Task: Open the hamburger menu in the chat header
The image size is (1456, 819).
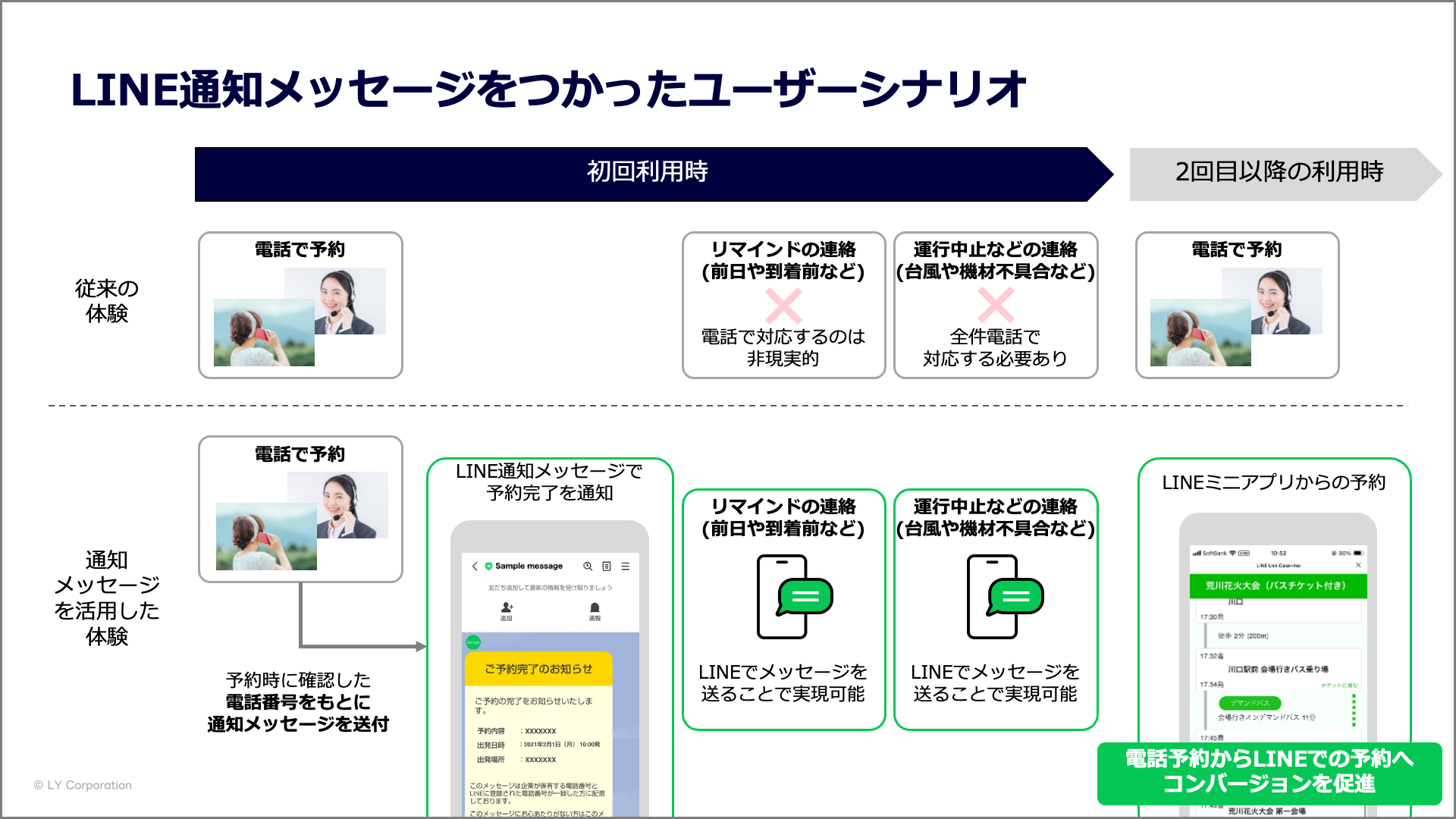Action: click(626, 566)
